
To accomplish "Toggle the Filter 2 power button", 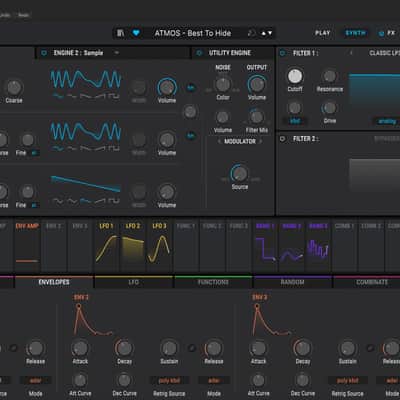I will 283,139.
